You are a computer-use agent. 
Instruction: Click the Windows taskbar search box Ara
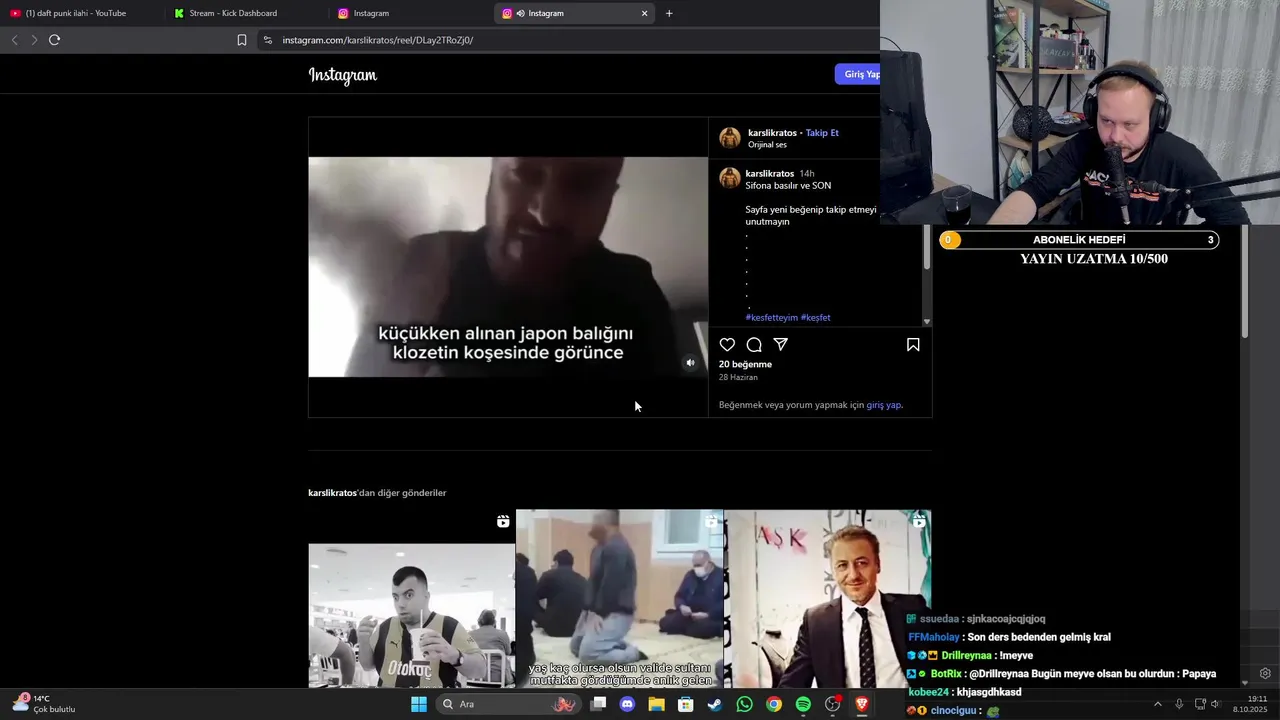[510, 704]
